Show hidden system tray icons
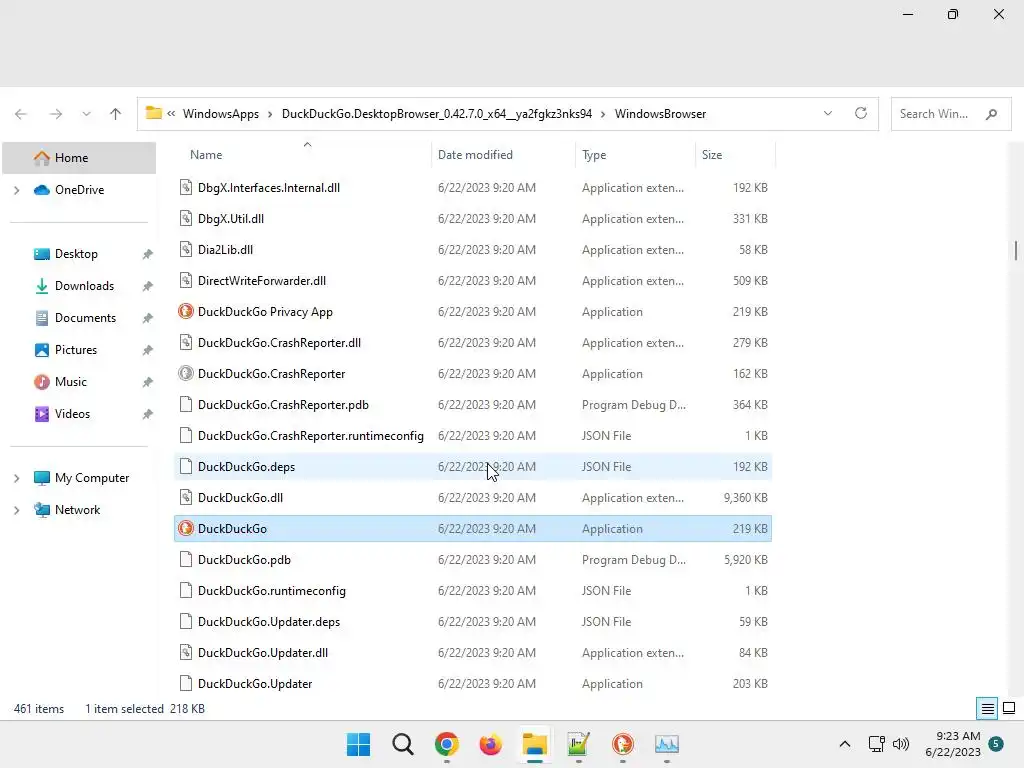The width and height of the screenshot is (1024, 768). (844, 744)
